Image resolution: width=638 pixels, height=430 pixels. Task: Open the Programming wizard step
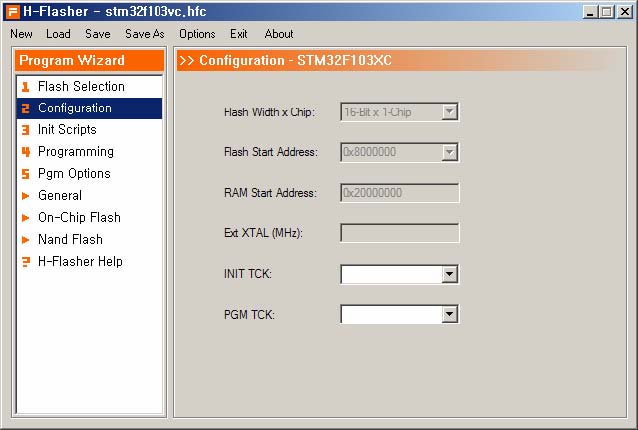click(x=89, y=152)
